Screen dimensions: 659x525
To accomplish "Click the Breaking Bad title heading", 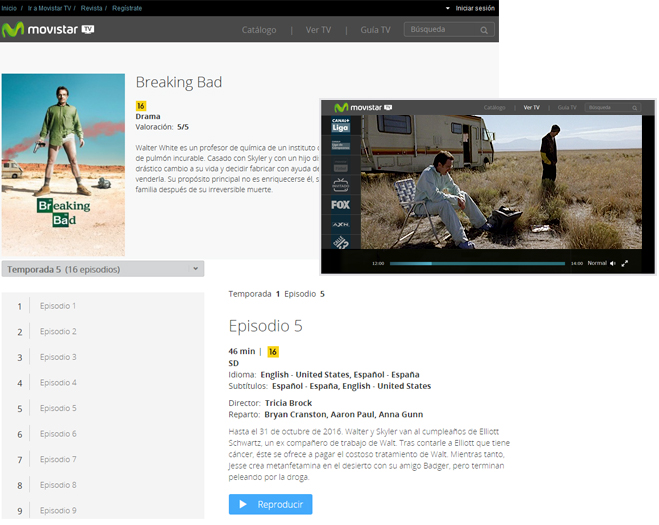I will point(179,82).
